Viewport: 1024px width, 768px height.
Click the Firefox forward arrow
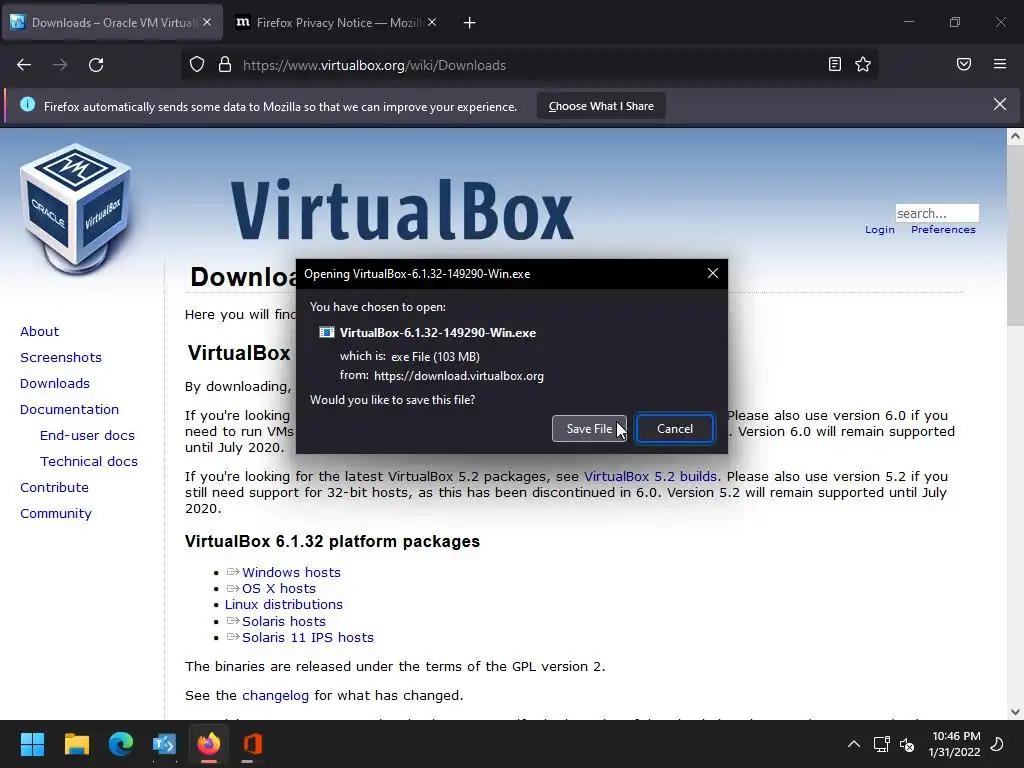60,65
